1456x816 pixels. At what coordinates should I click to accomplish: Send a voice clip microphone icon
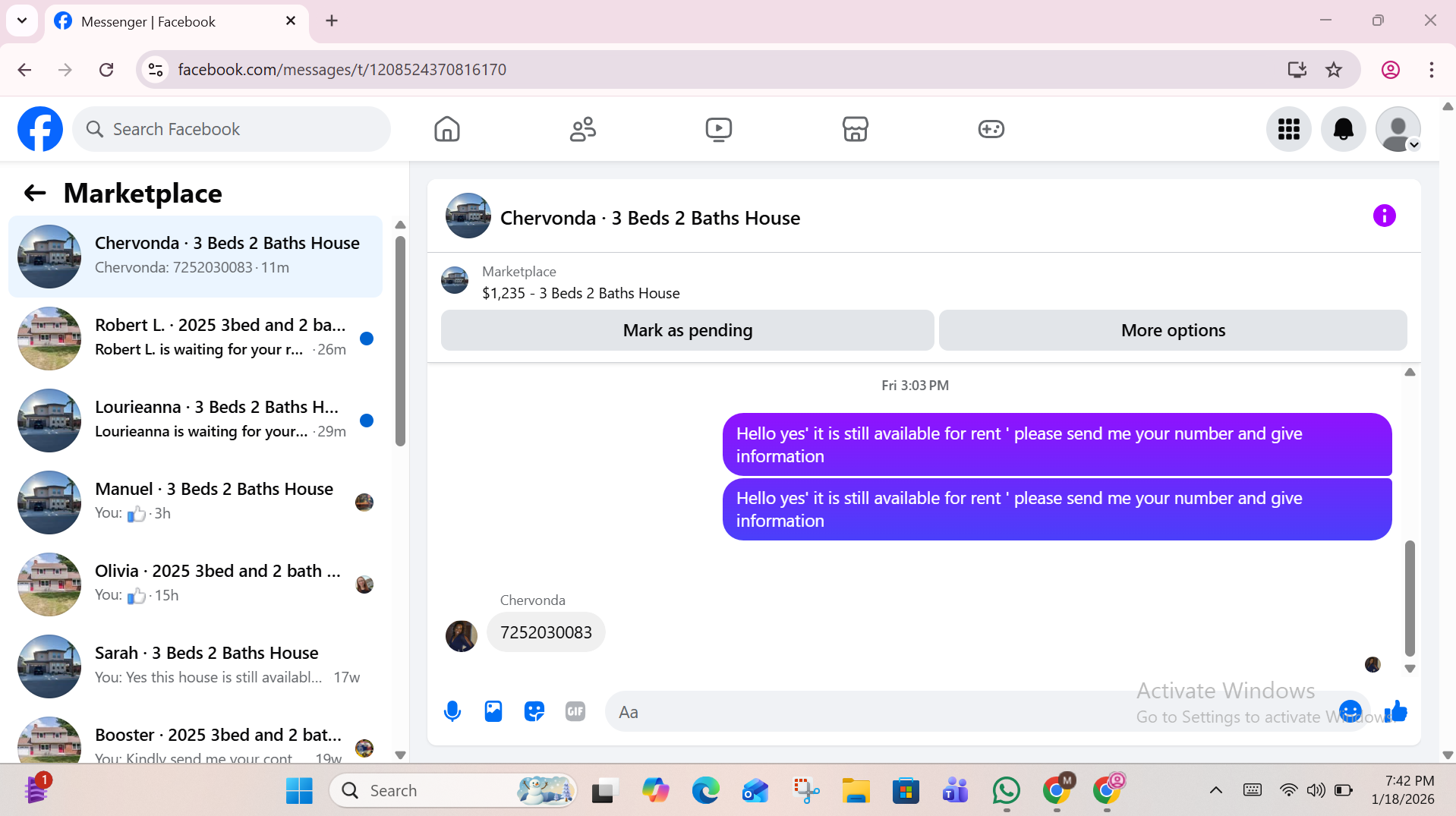tap(452, 711)
